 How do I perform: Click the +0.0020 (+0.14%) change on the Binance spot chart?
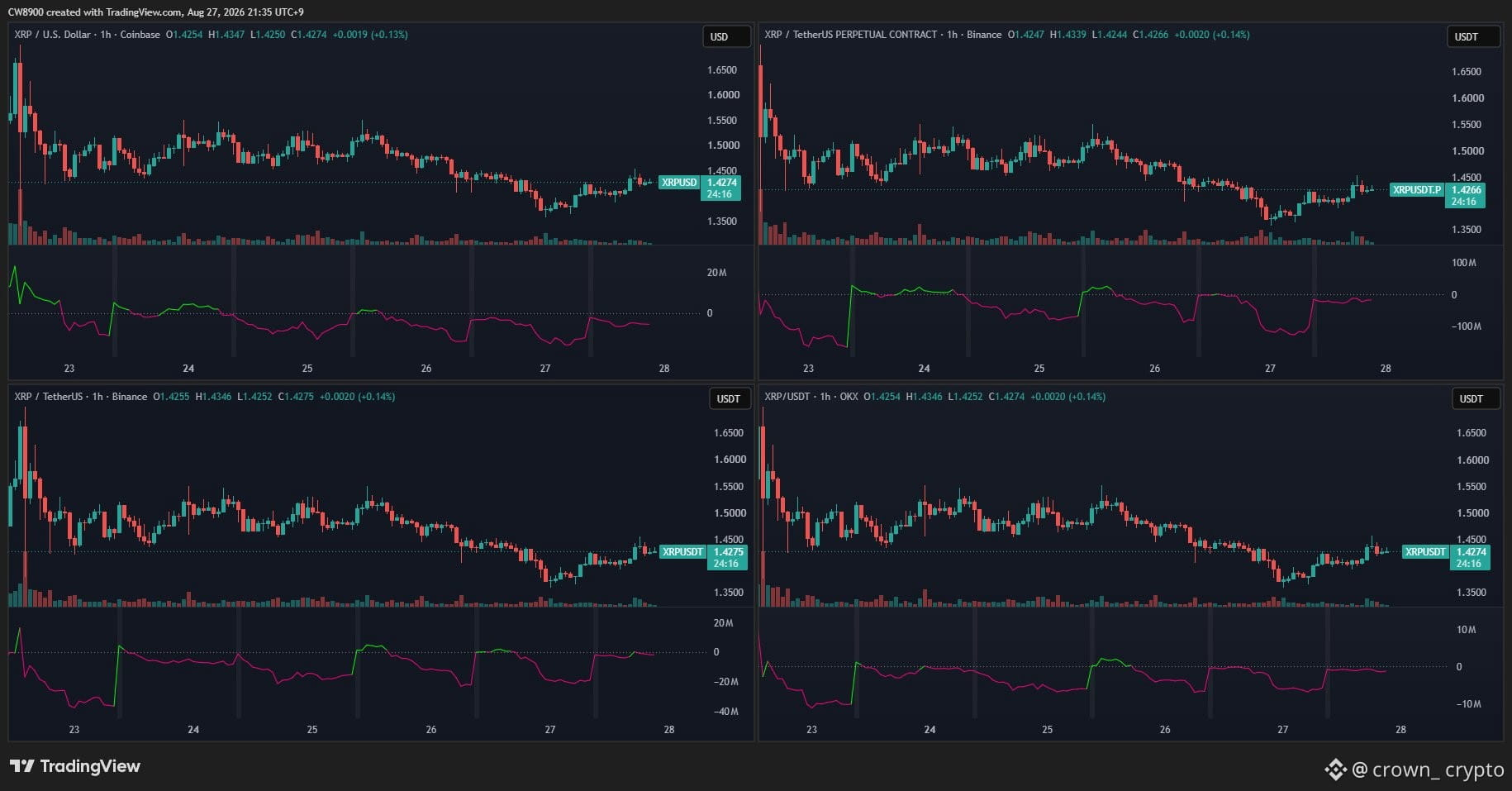pyautogui.click(x=357, y=397)
